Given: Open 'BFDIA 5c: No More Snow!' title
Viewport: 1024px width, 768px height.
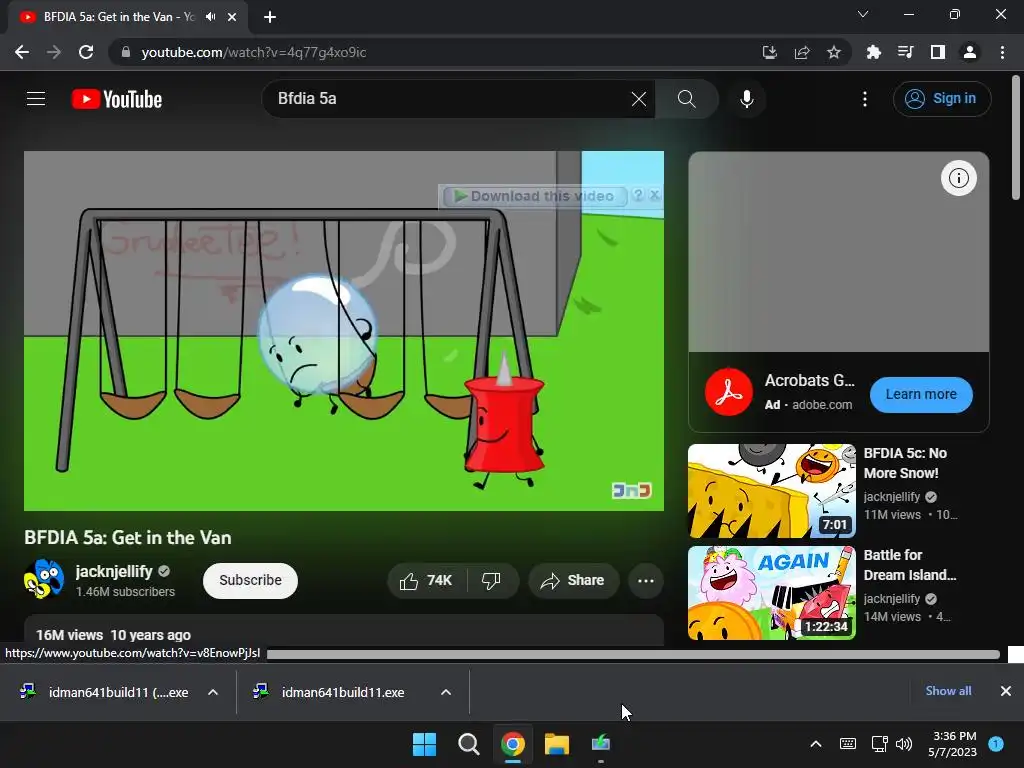Looking at the screenshot, I should click(905, 463).
